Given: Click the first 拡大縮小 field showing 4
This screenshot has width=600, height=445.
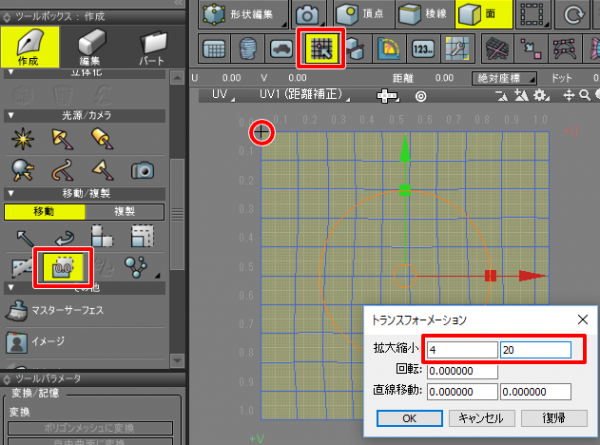Looking at the screenshot, I should pyautogui.click(x=462, y=350).
